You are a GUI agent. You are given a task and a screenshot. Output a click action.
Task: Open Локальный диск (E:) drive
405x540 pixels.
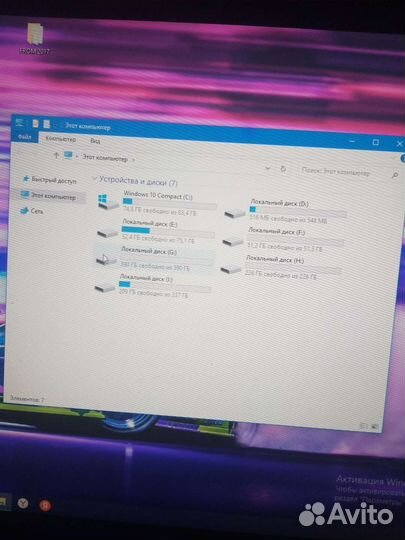156,231
